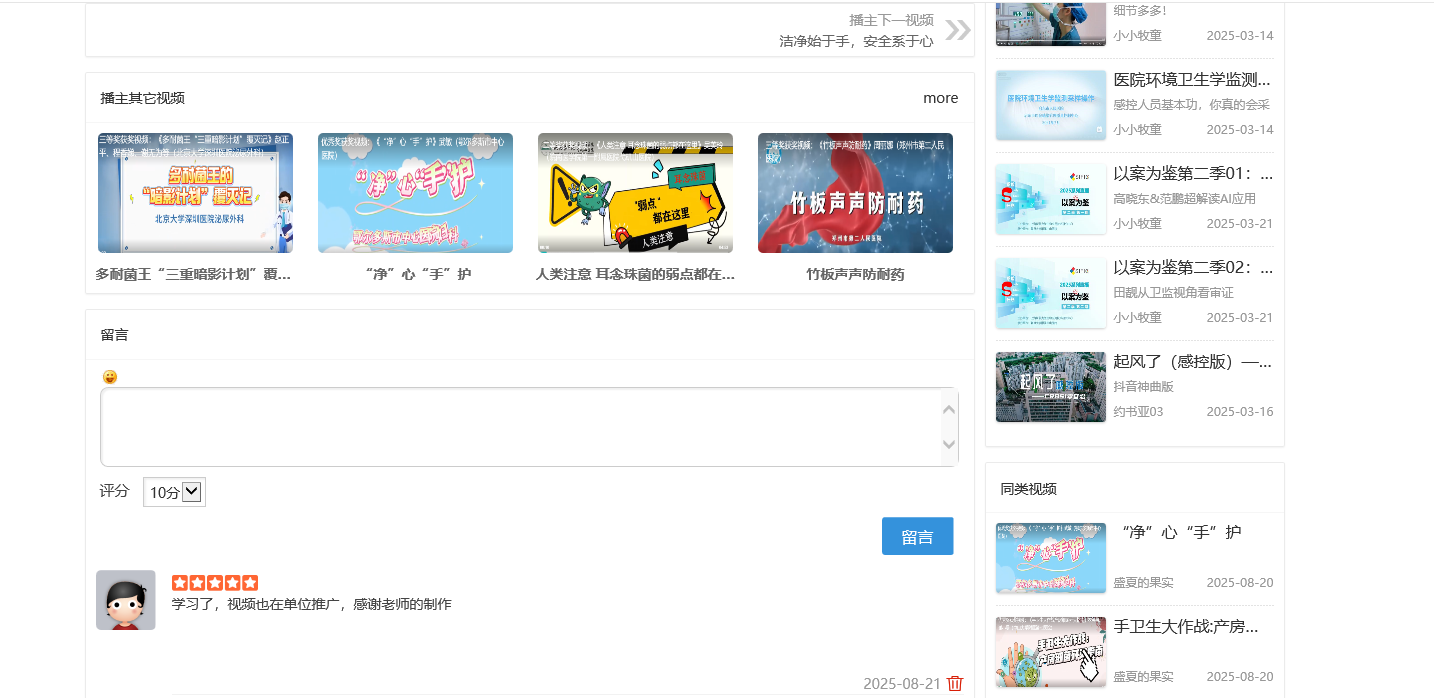1434x698 pixels.
Task: Open 起风了（感控版） sidebar video thumbnail
Action: (x=1050, y=387)
